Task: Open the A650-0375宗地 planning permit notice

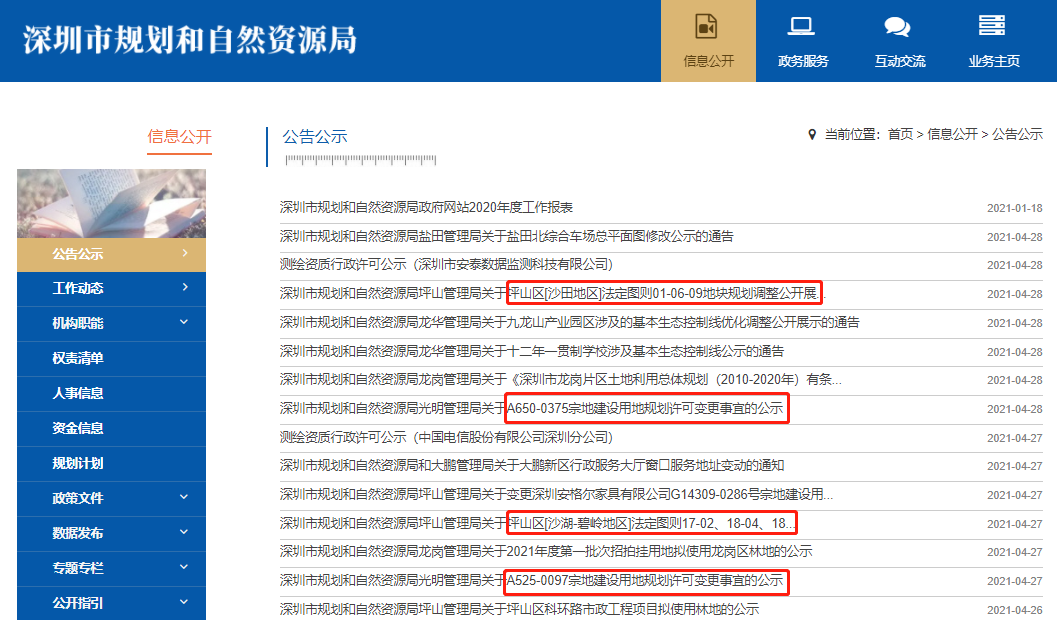Action: (x=531, y=409)
